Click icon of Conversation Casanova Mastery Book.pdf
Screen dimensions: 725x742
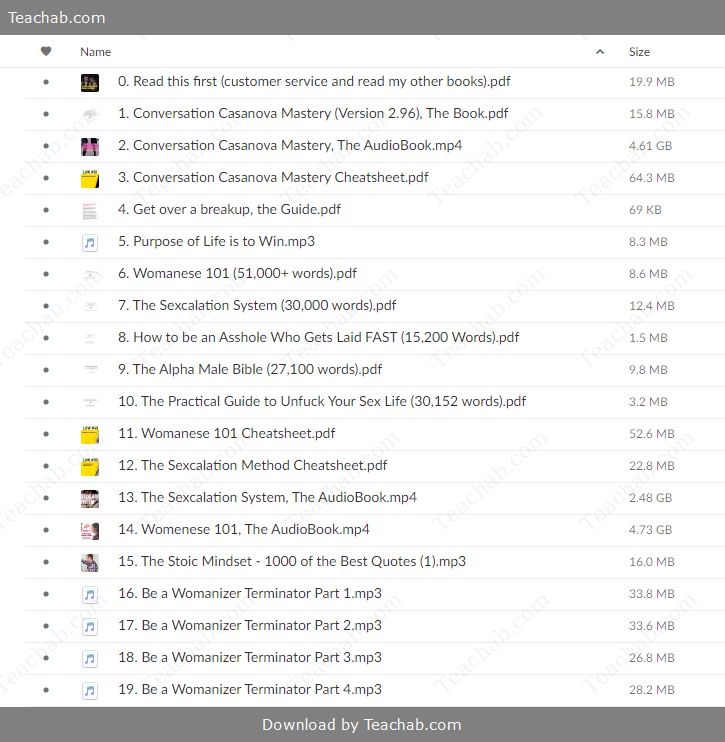(x=90, y=114)
